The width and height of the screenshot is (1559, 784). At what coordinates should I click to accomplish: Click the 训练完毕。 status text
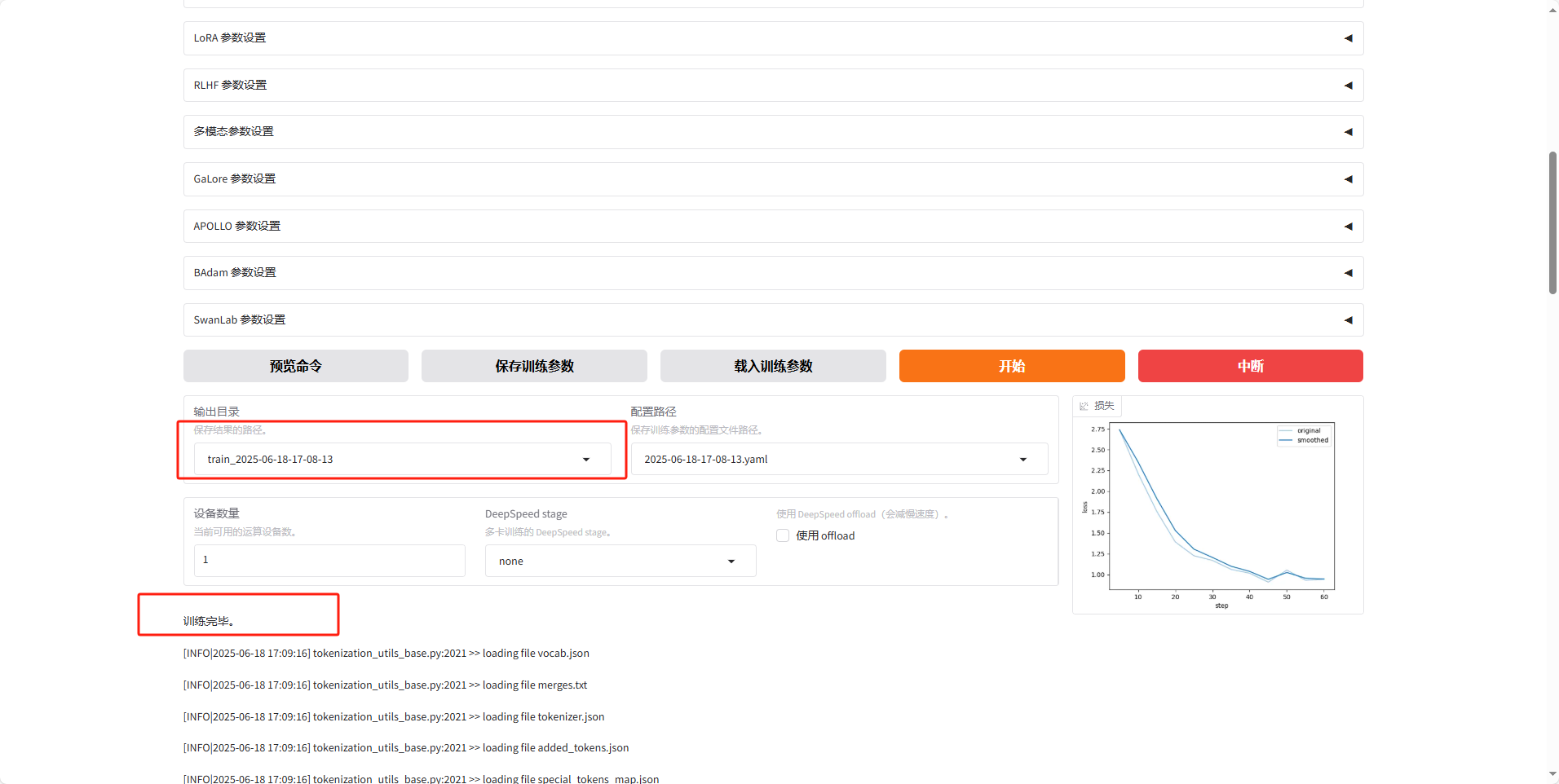[209, 621]
